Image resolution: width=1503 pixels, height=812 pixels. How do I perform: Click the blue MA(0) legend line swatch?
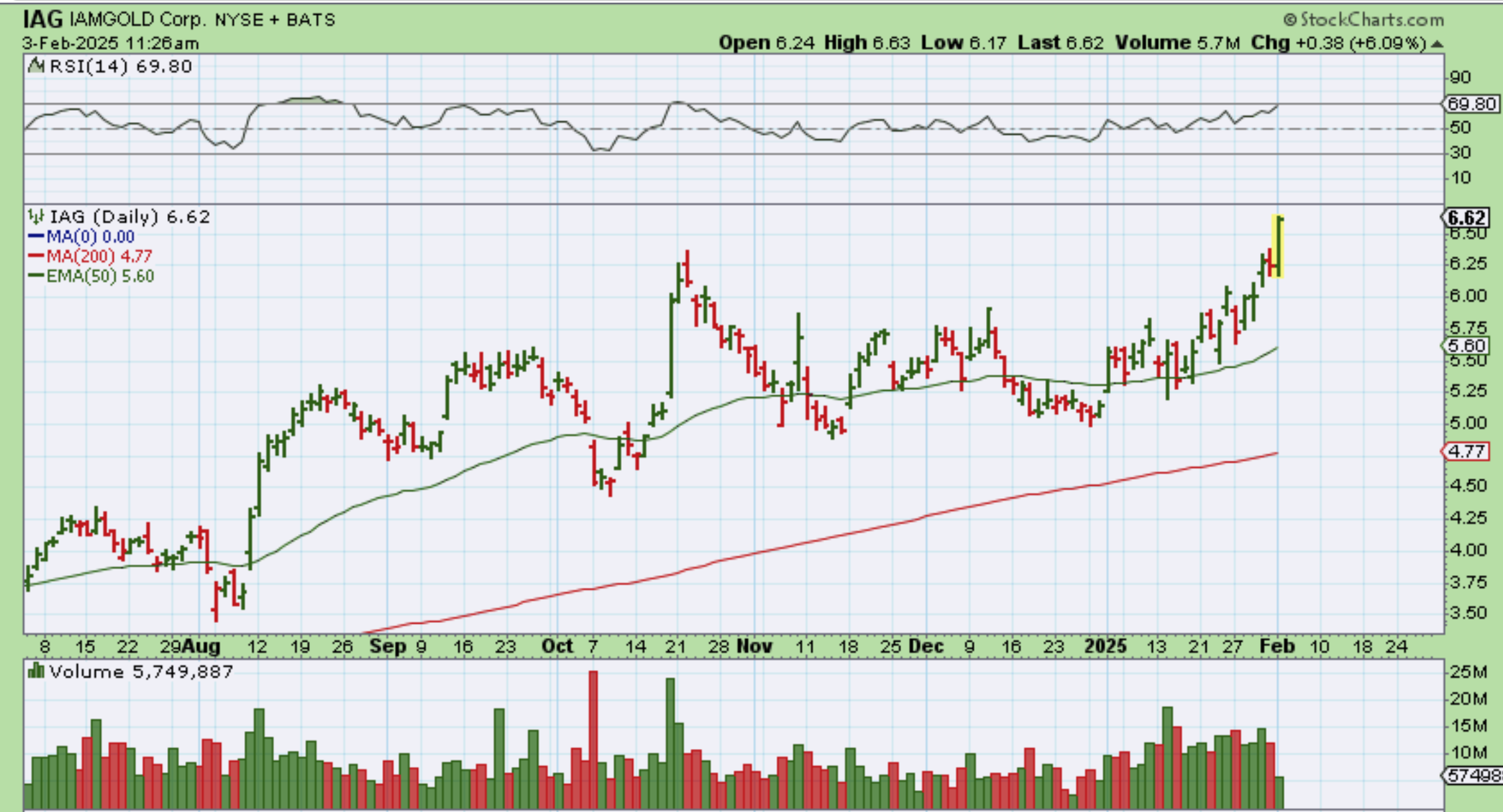coord(36,236)
